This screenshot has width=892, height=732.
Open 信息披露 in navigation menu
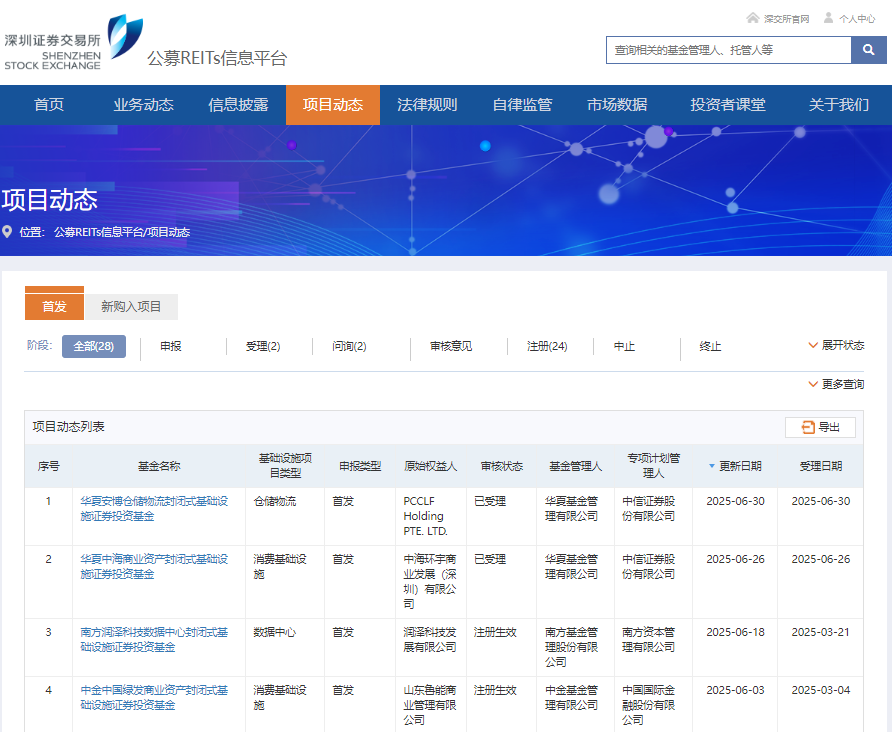(238, 105)
